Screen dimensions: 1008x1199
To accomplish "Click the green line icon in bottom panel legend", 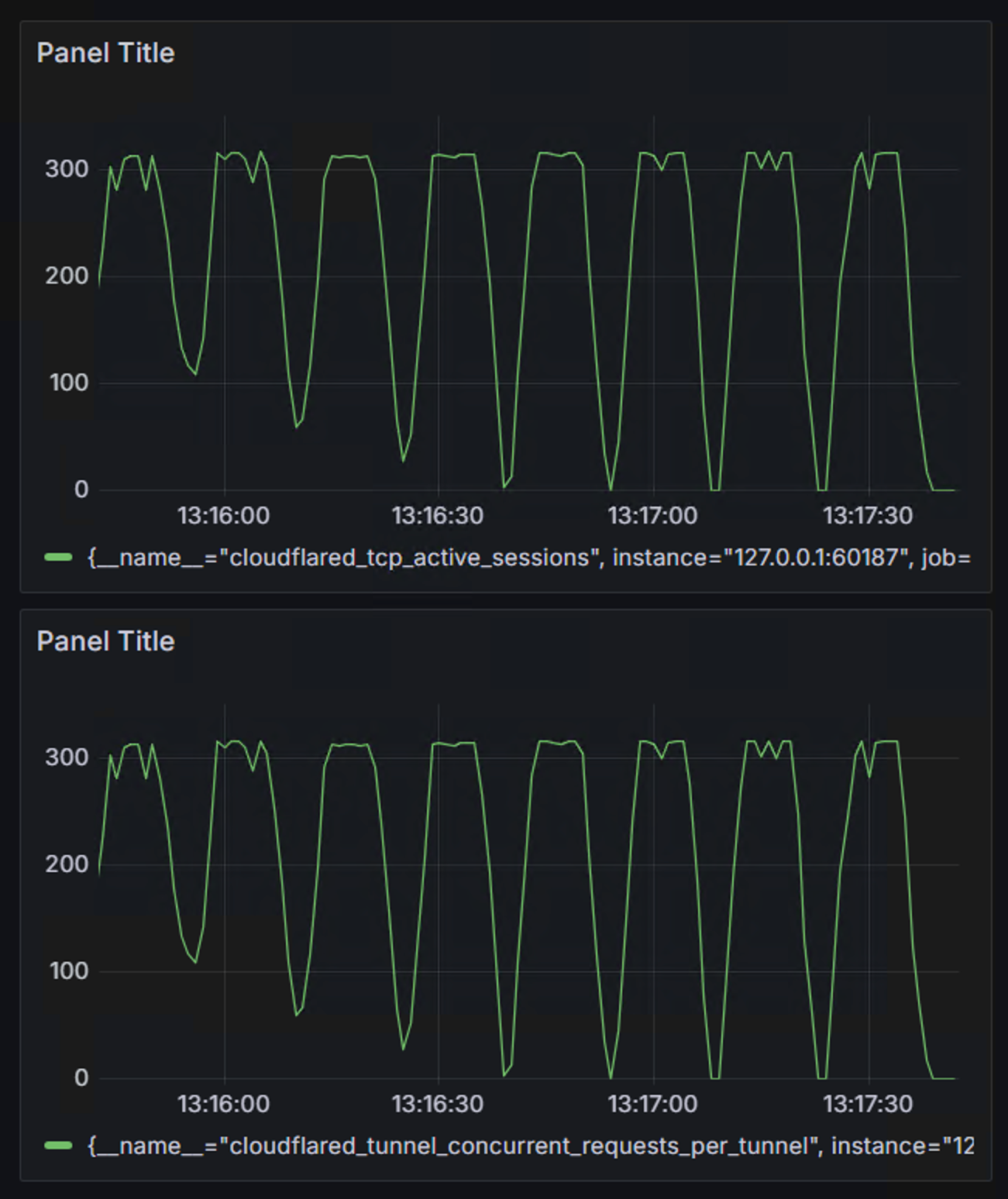I will pos(59,1142).
